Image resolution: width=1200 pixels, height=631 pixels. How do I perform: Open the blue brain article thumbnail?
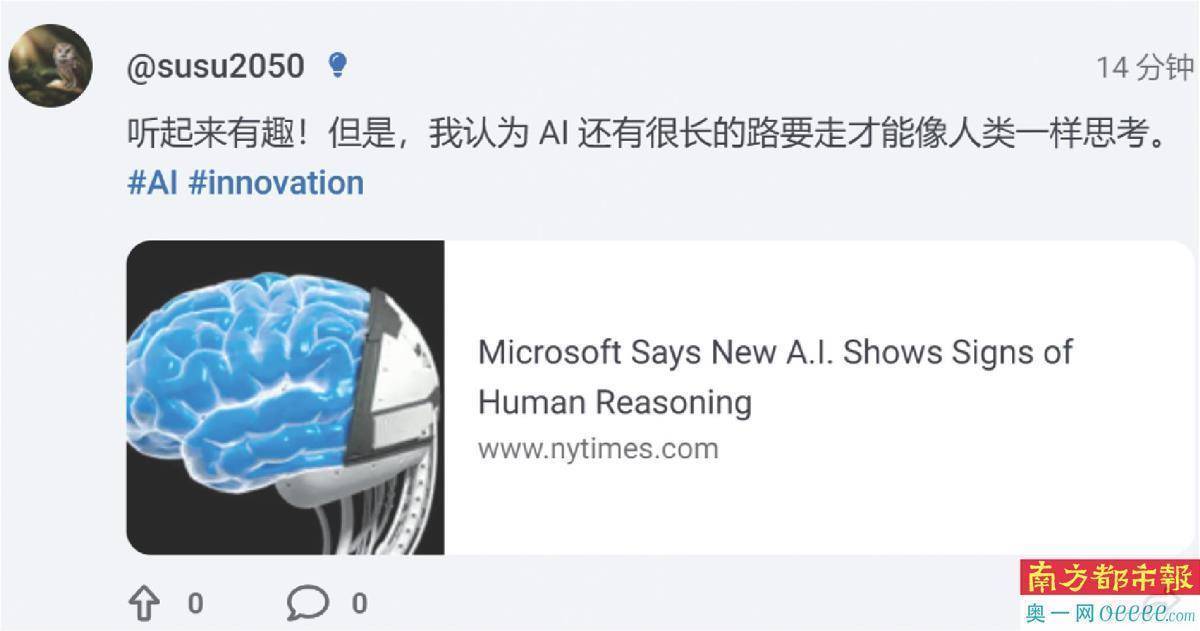(x=286, y=398)
